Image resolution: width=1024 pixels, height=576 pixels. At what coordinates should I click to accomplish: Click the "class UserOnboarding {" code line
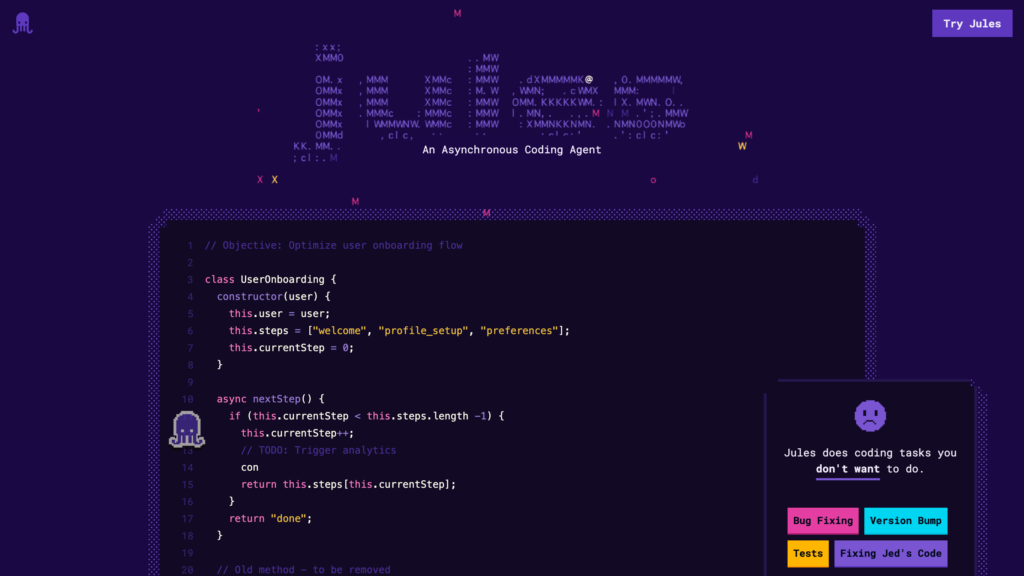click(270, 280)
